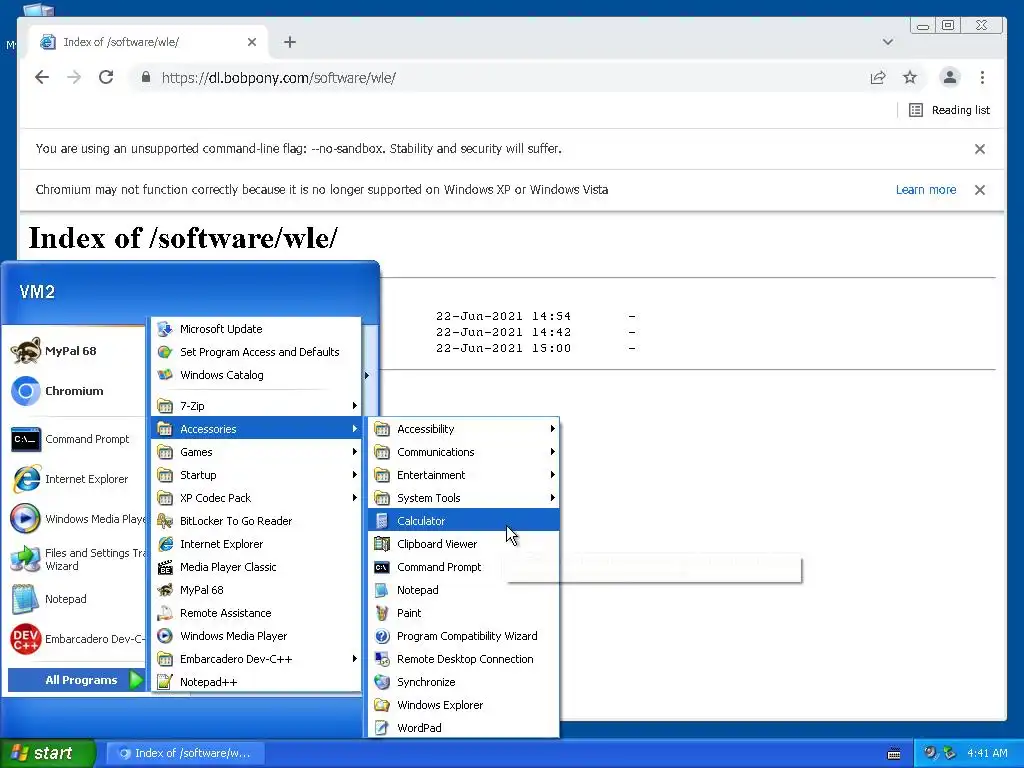Open Program Compatibility Wizard
This screenshot has height=768, width=1024.
(x=464, y=636)
